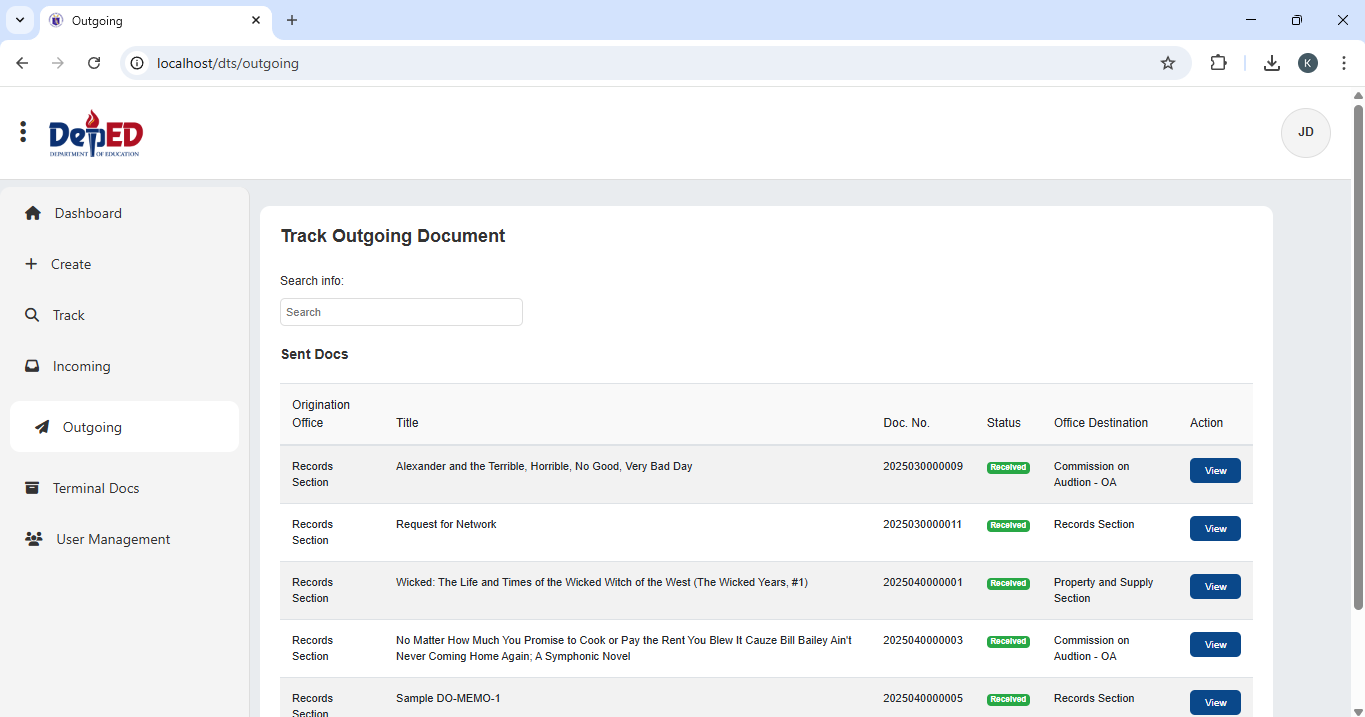The image size is (1365, 717).
Task: Click doc number 2025030000011
Action: point(922,524)
